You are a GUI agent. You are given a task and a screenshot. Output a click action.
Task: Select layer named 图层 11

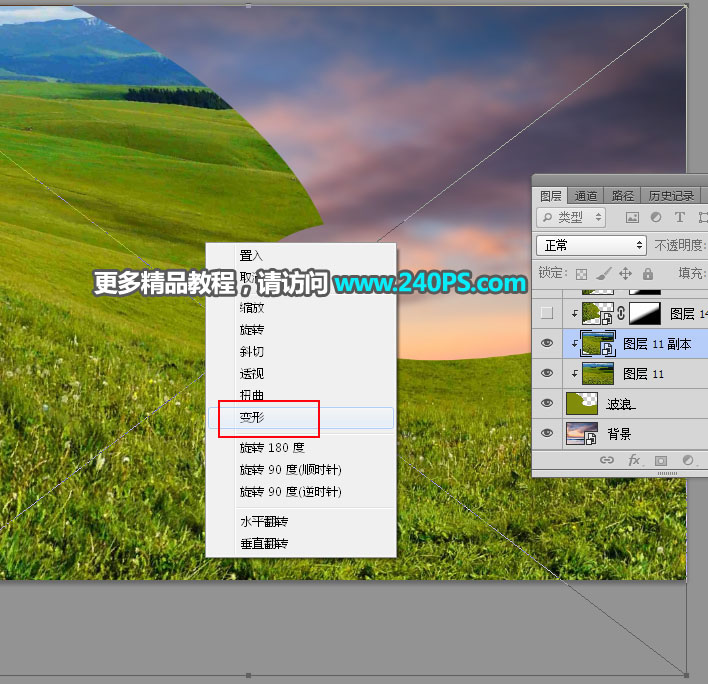click(643, 374)
